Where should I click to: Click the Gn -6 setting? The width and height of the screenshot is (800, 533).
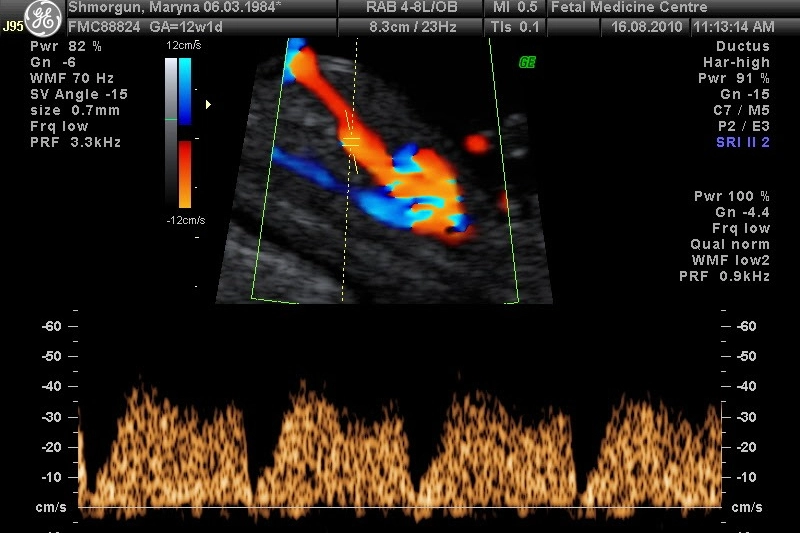[x=53, y=62]
